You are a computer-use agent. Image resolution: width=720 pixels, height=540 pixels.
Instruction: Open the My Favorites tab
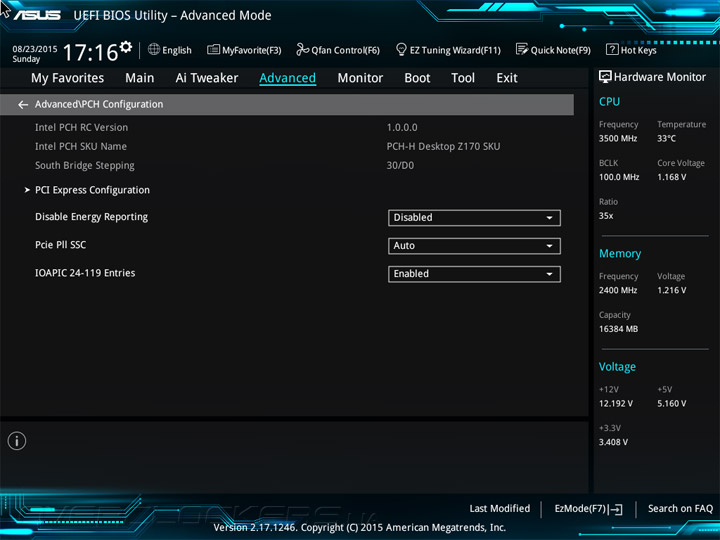click(68, 78)
